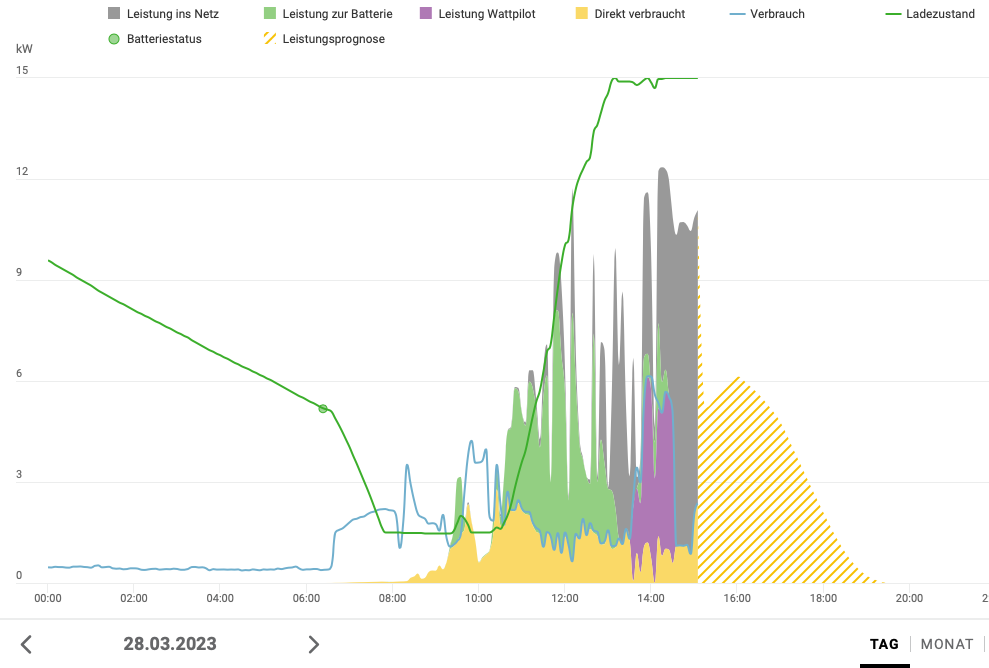Screen dimensions: 989x668
Task: Click the green Leistung zur Batterie swatch
Action: (x=270, y=14)
